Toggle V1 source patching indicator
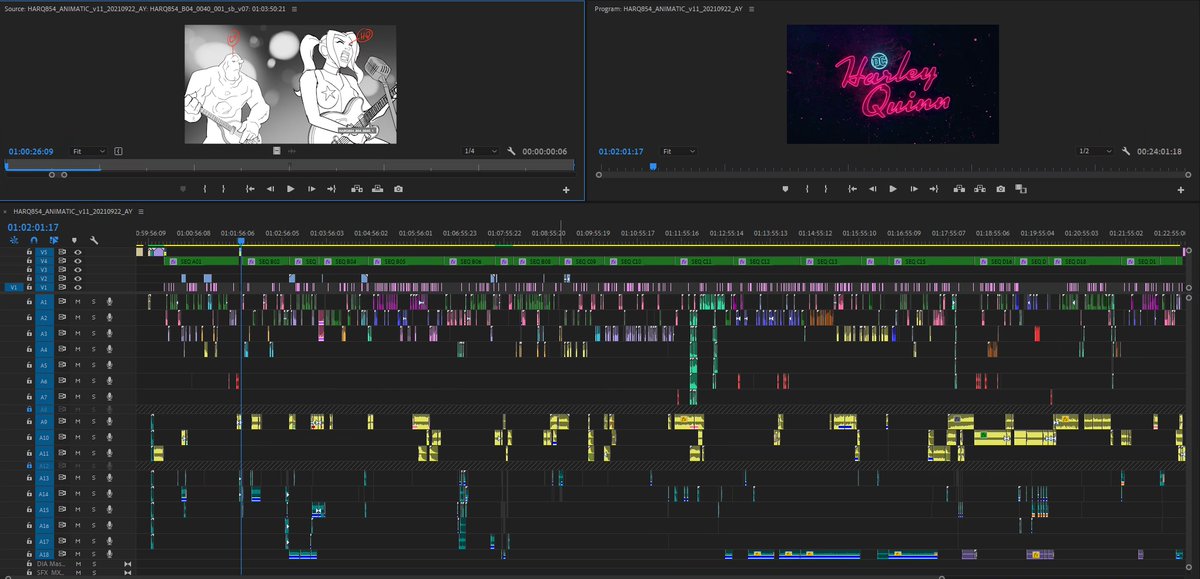Image resolution: width=1200 pixels, height=579 pixels. tap(14, 287)
